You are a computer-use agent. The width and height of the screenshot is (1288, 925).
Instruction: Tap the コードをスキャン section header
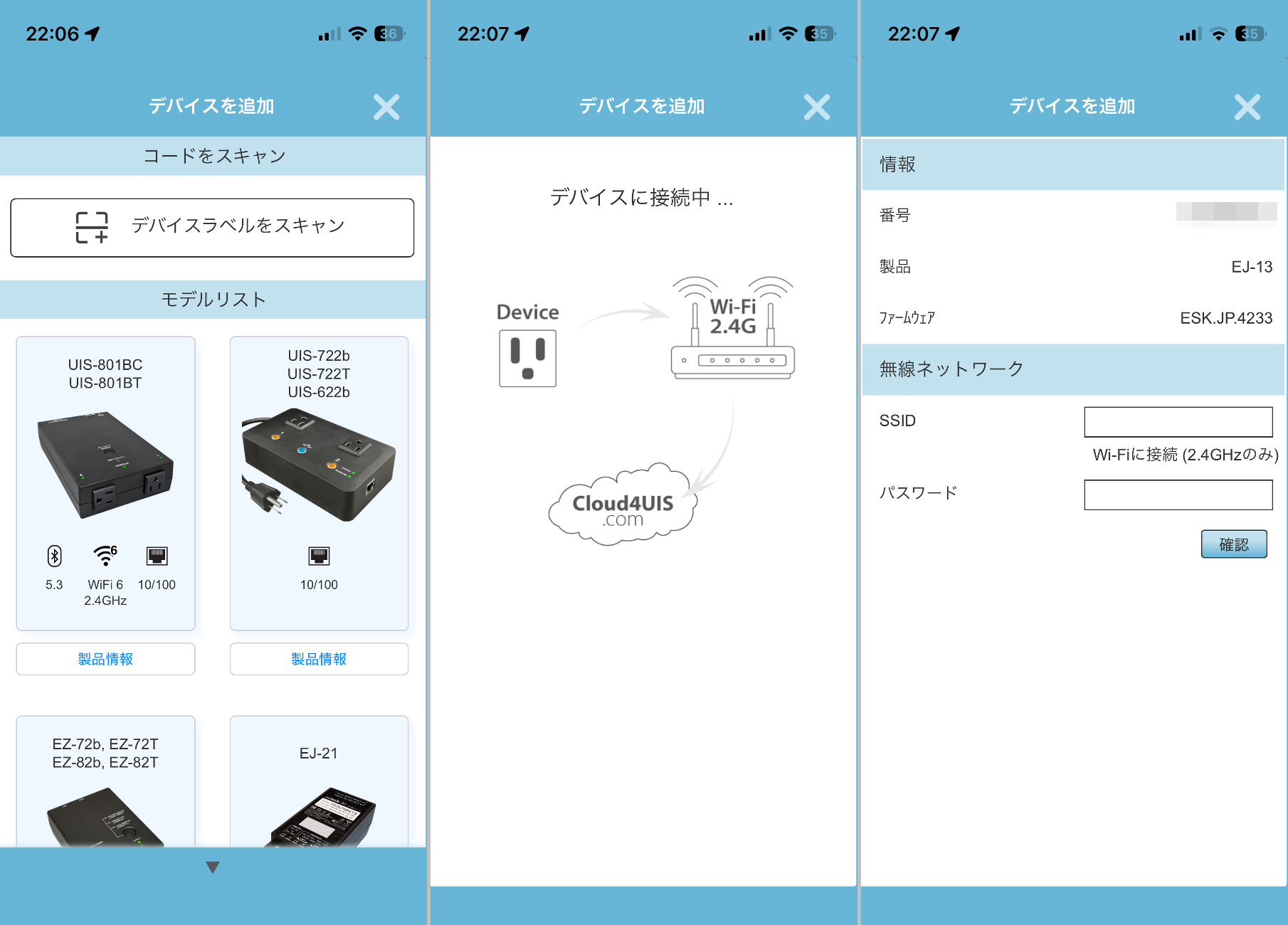click(213, 156)
